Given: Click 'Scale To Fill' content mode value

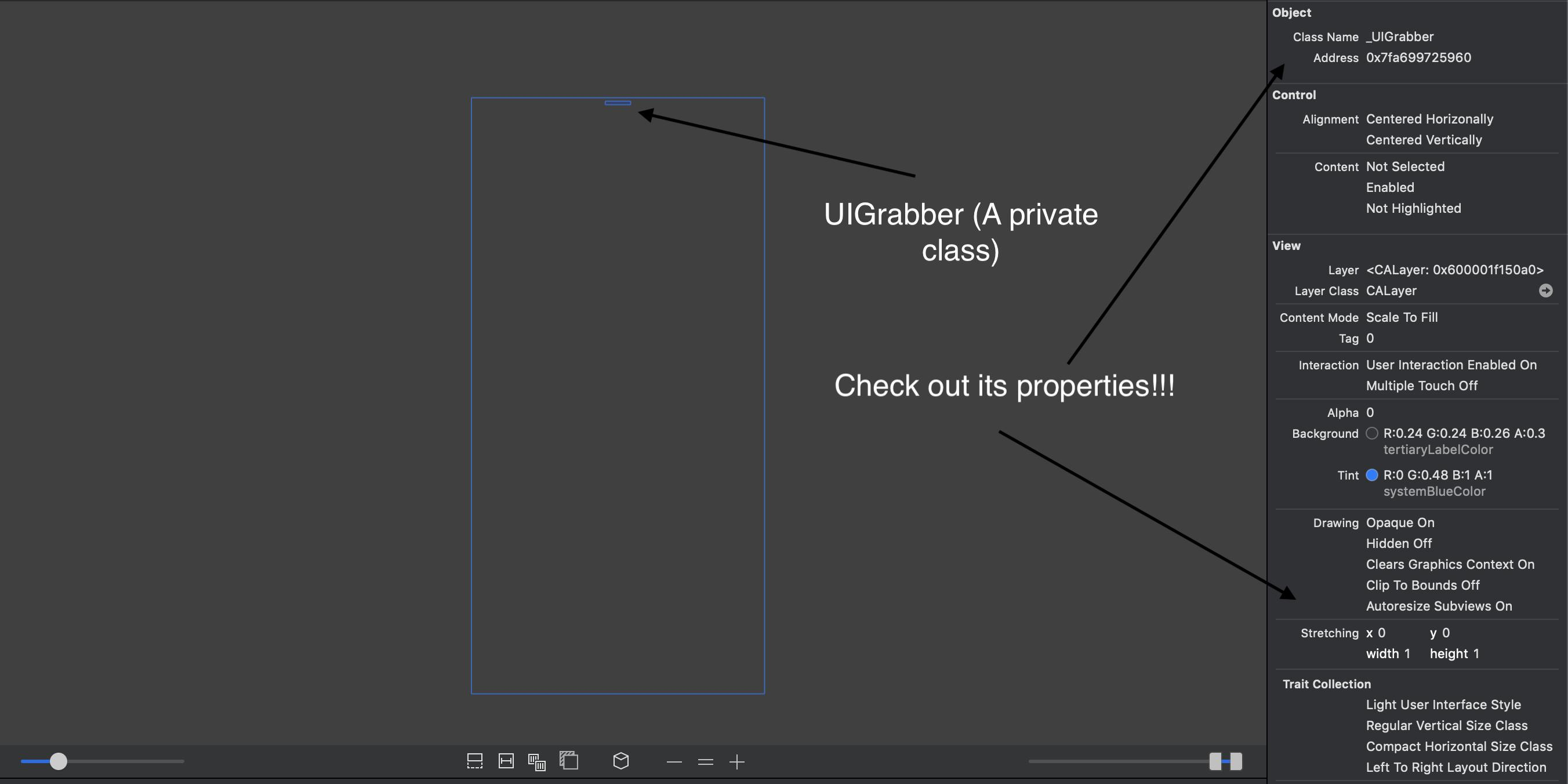Looking at the screenshot, I should (x=1402, y=317).
